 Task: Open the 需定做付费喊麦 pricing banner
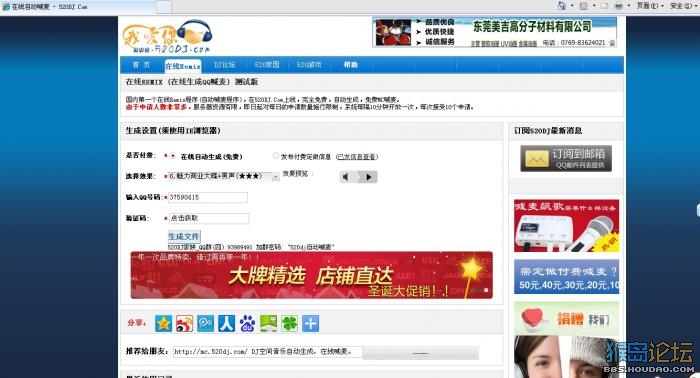[x=566, y=277]
